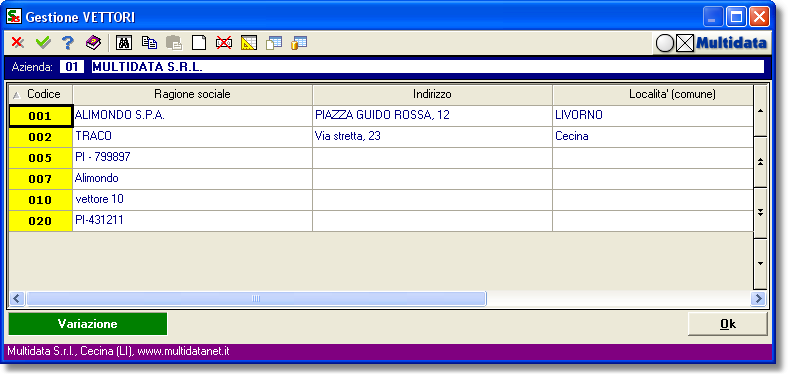Click the Indirizzo column header
The height and width of the screenshot is (376, 788).
click(x=432, y=95)
